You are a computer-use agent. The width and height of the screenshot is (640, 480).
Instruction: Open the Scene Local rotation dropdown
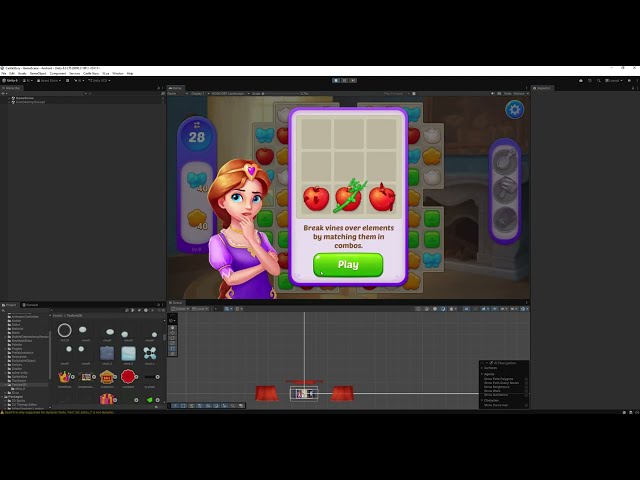[x=200, y=309]
